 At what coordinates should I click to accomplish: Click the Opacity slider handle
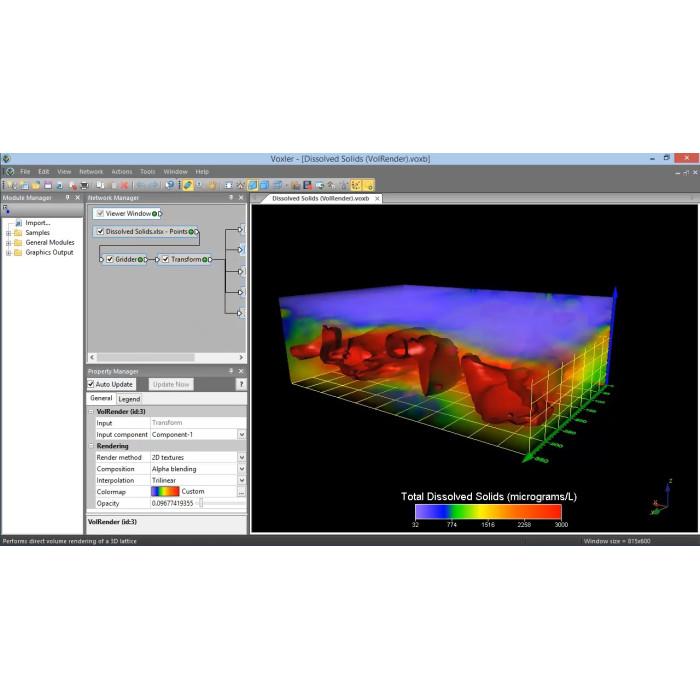(201, 503)
